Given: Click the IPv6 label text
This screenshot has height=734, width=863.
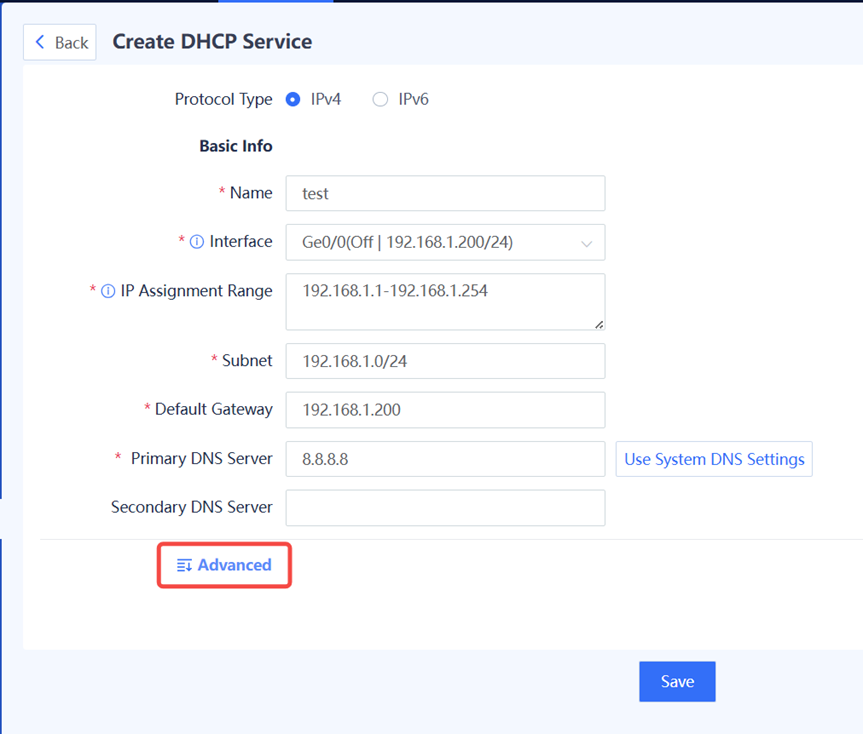Looking at the screenshot, I should pyautogui.click(x=413, y=100).
